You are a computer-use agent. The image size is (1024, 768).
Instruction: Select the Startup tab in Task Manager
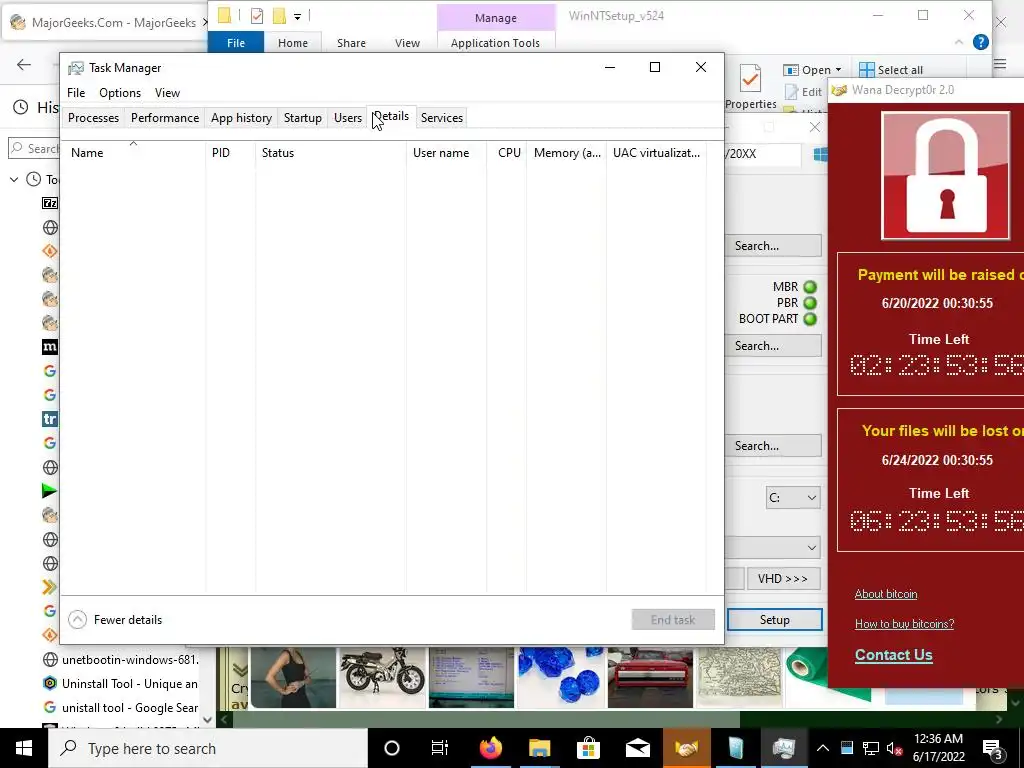302,118
